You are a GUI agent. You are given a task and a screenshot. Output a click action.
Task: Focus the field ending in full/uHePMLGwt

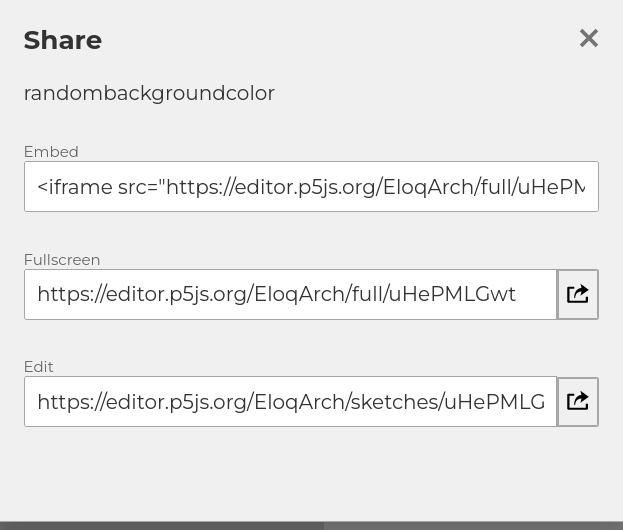pos(290,294)
